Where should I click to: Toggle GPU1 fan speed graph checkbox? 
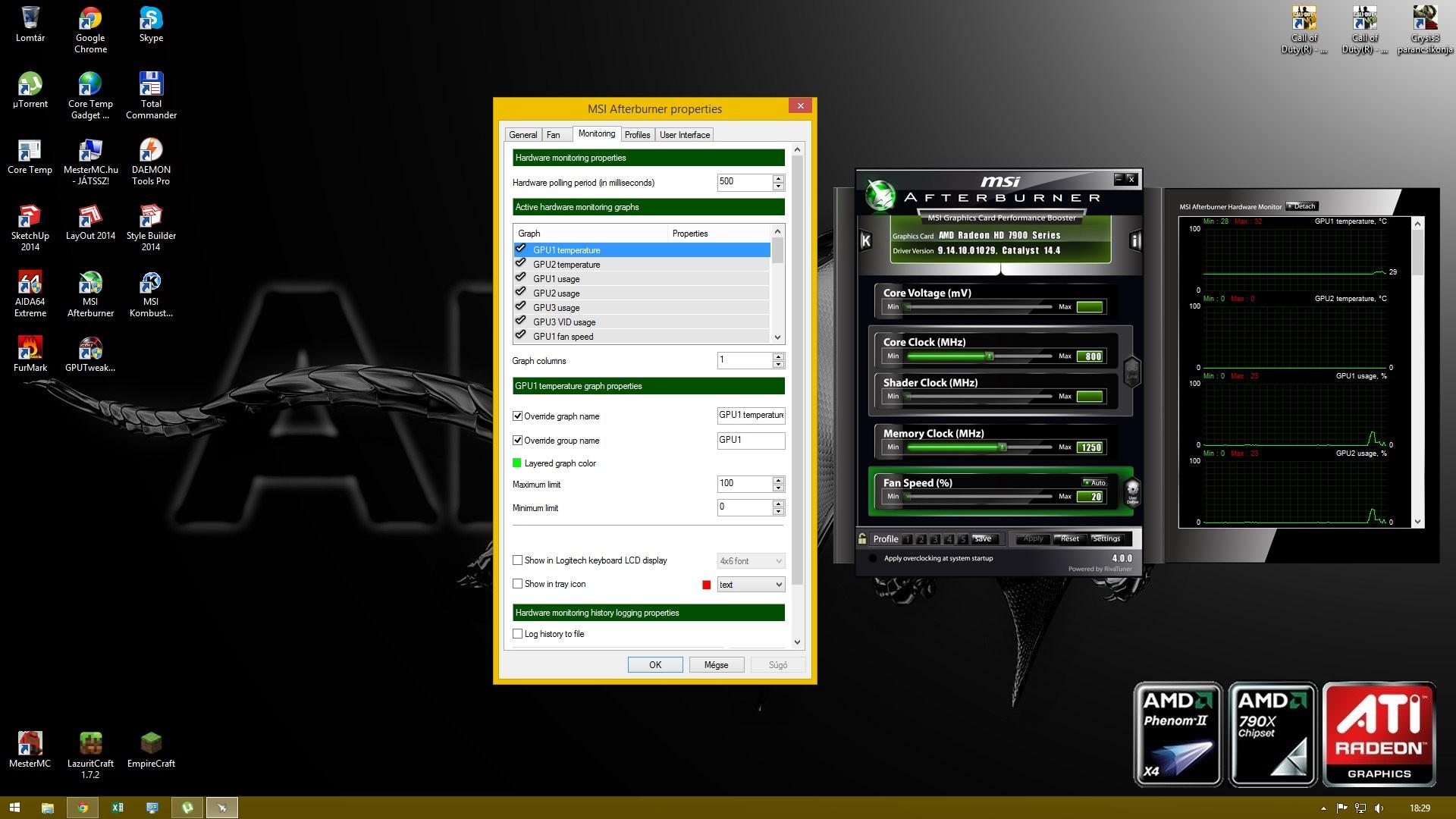(520, 335)
